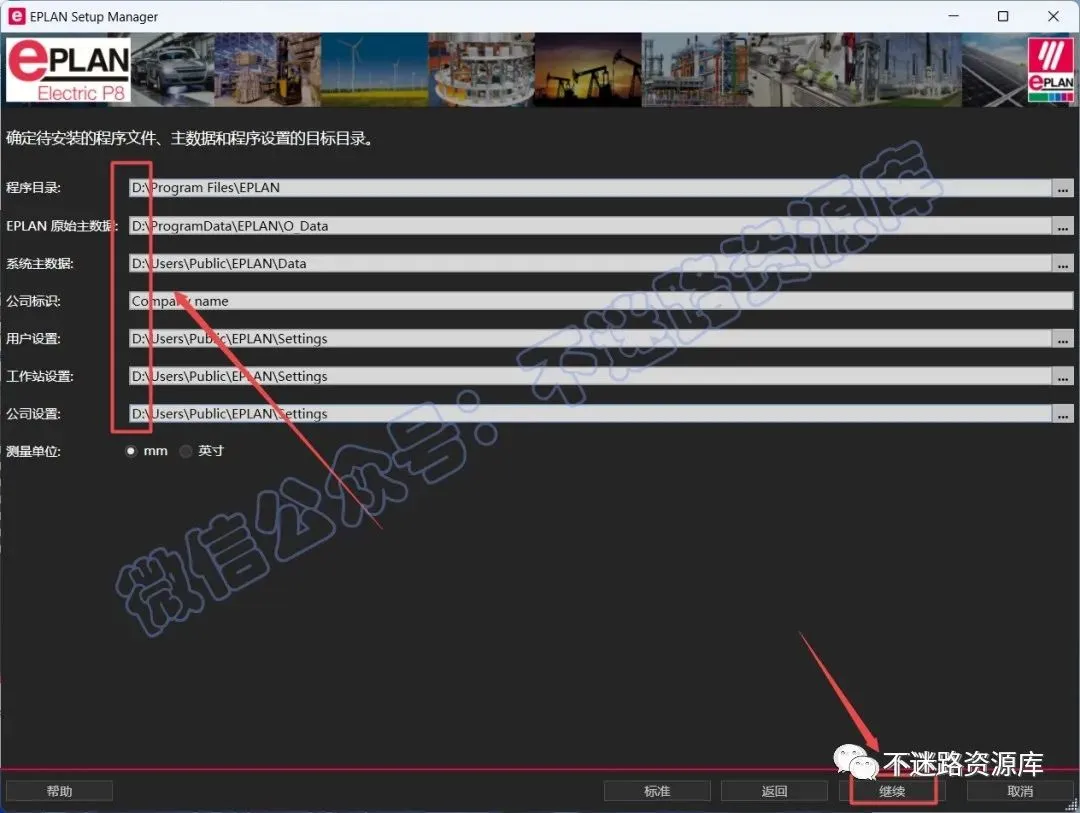Open browse button for 系统主数据 path
Screen dimensions: 1080x813
(x=1063, y=263)
